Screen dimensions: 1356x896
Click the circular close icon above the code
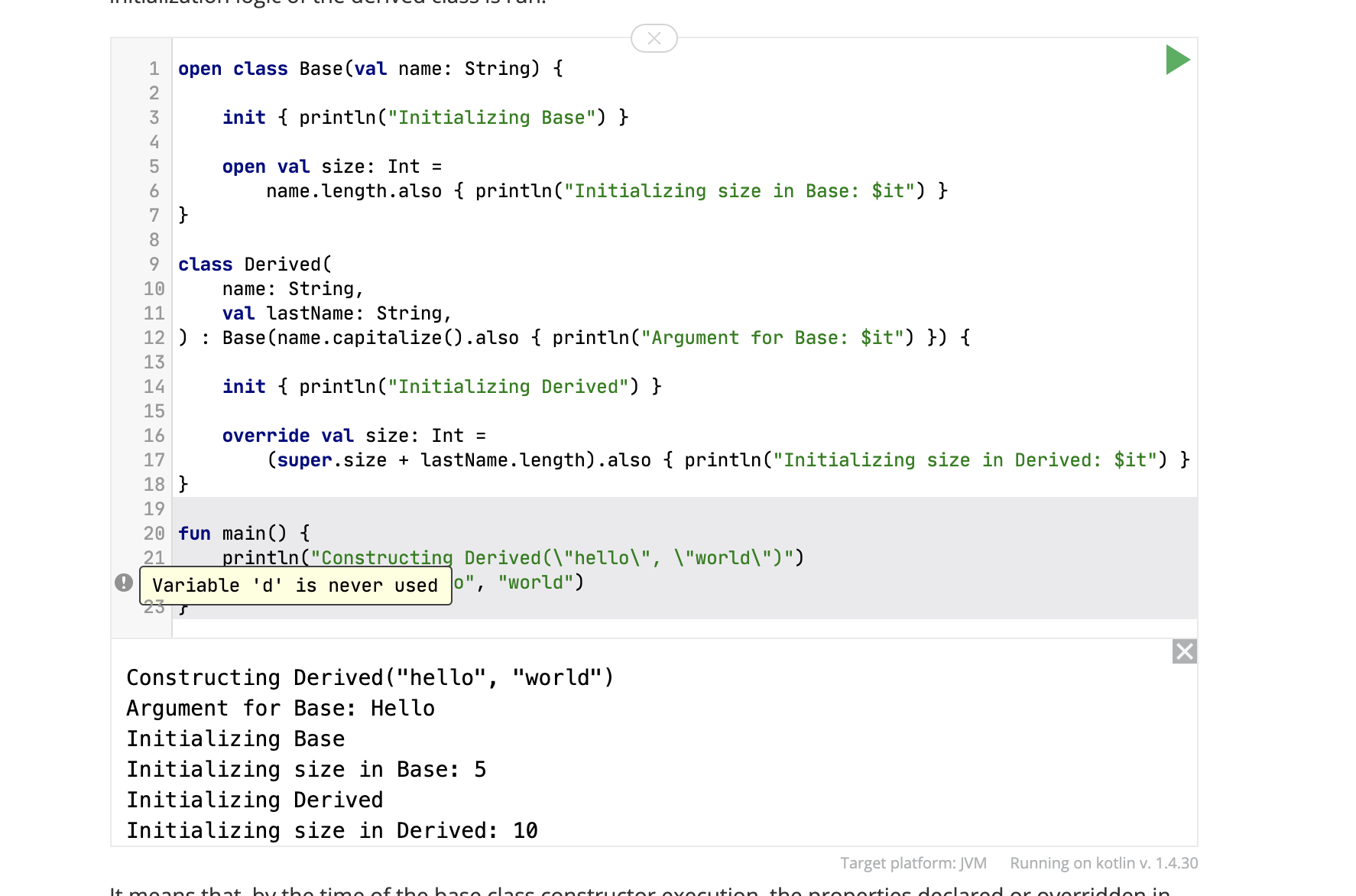(654, 38)
